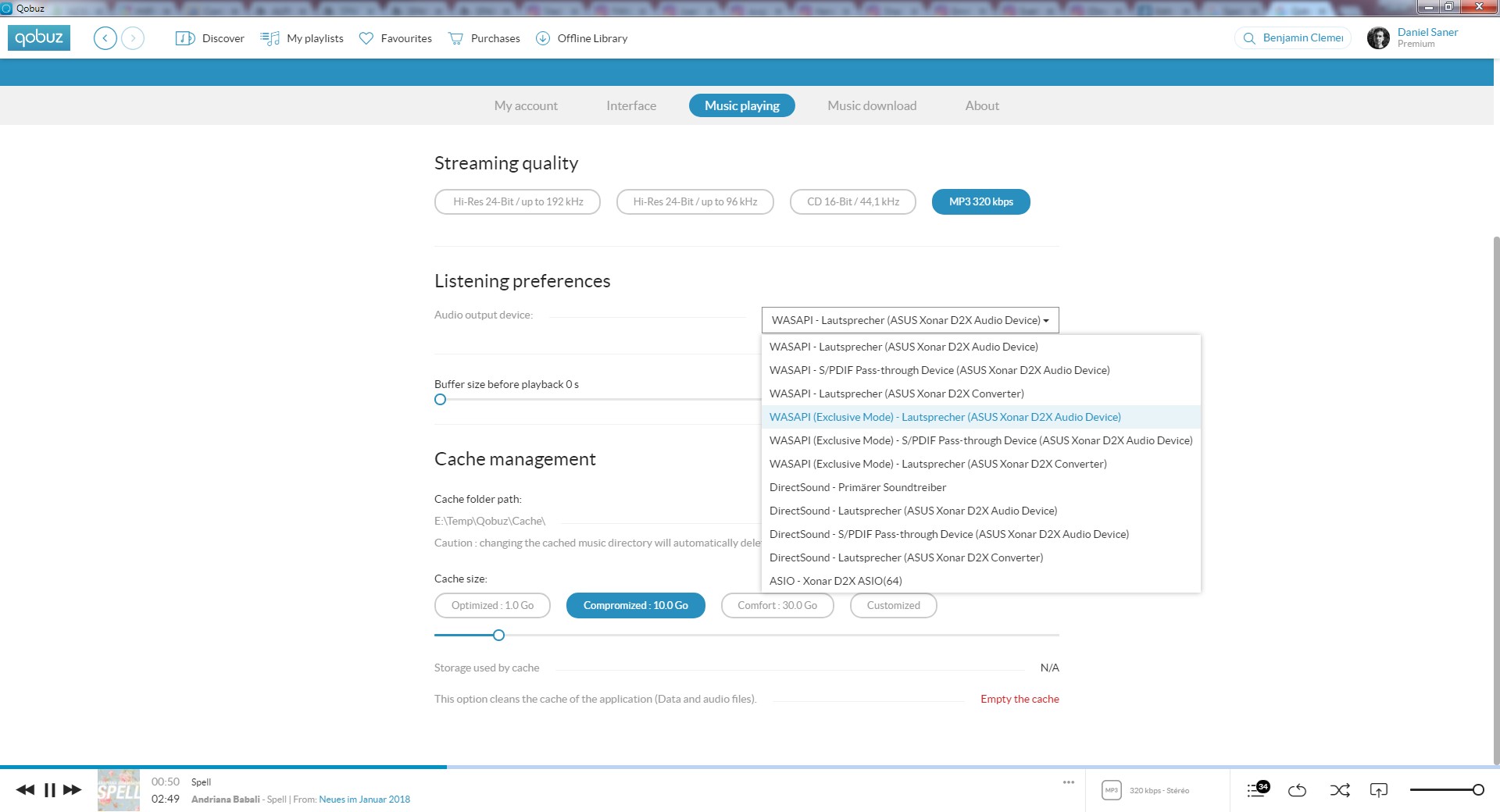Select Hi-Res 24-Bit up to 192 kHz quality

[517, 201]
